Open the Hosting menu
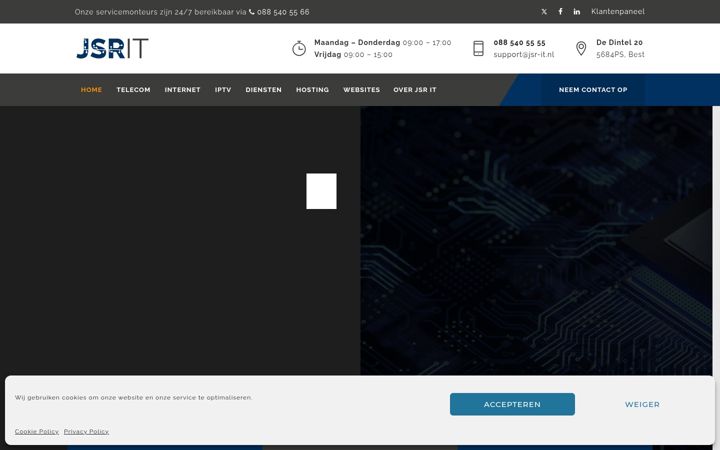Viewport: 720px width, 450px height. tap(312, 90)
